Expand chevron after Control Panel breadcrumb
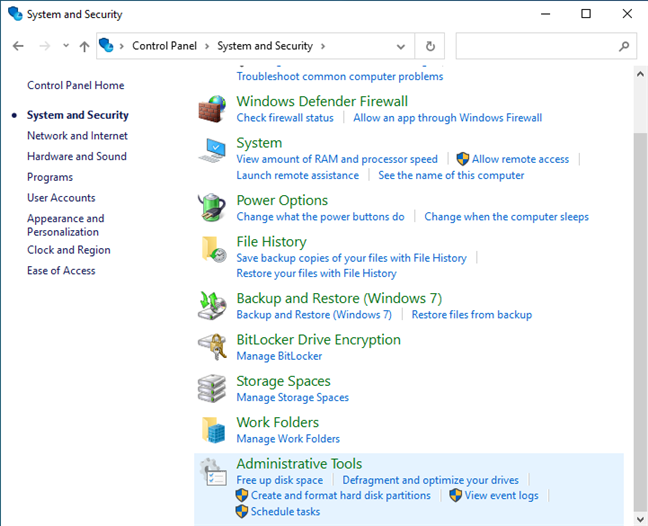The height and width of the screenshot is (526, 648). 207,46
